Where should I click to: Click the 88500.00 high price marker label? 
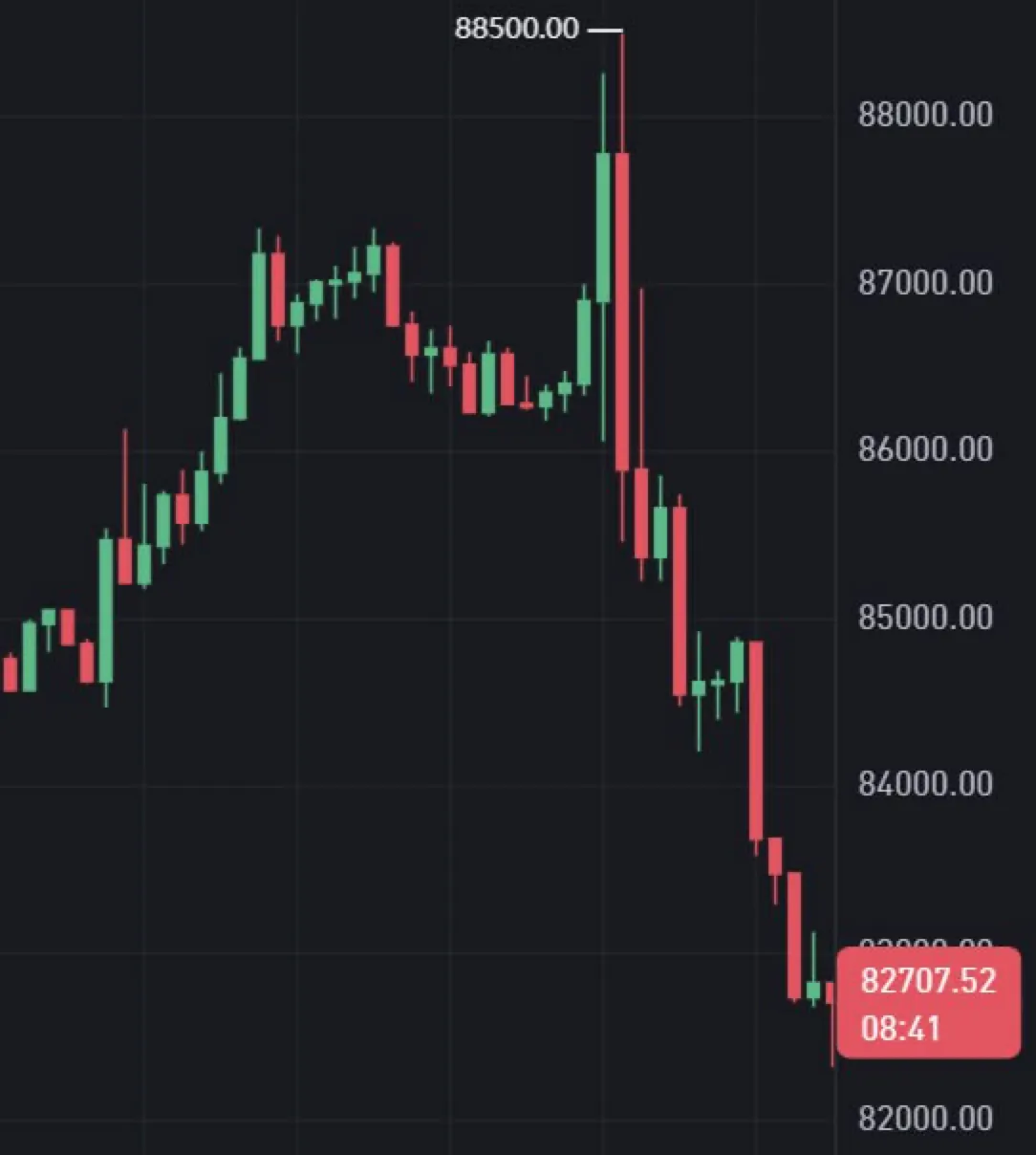coord(516,29)
